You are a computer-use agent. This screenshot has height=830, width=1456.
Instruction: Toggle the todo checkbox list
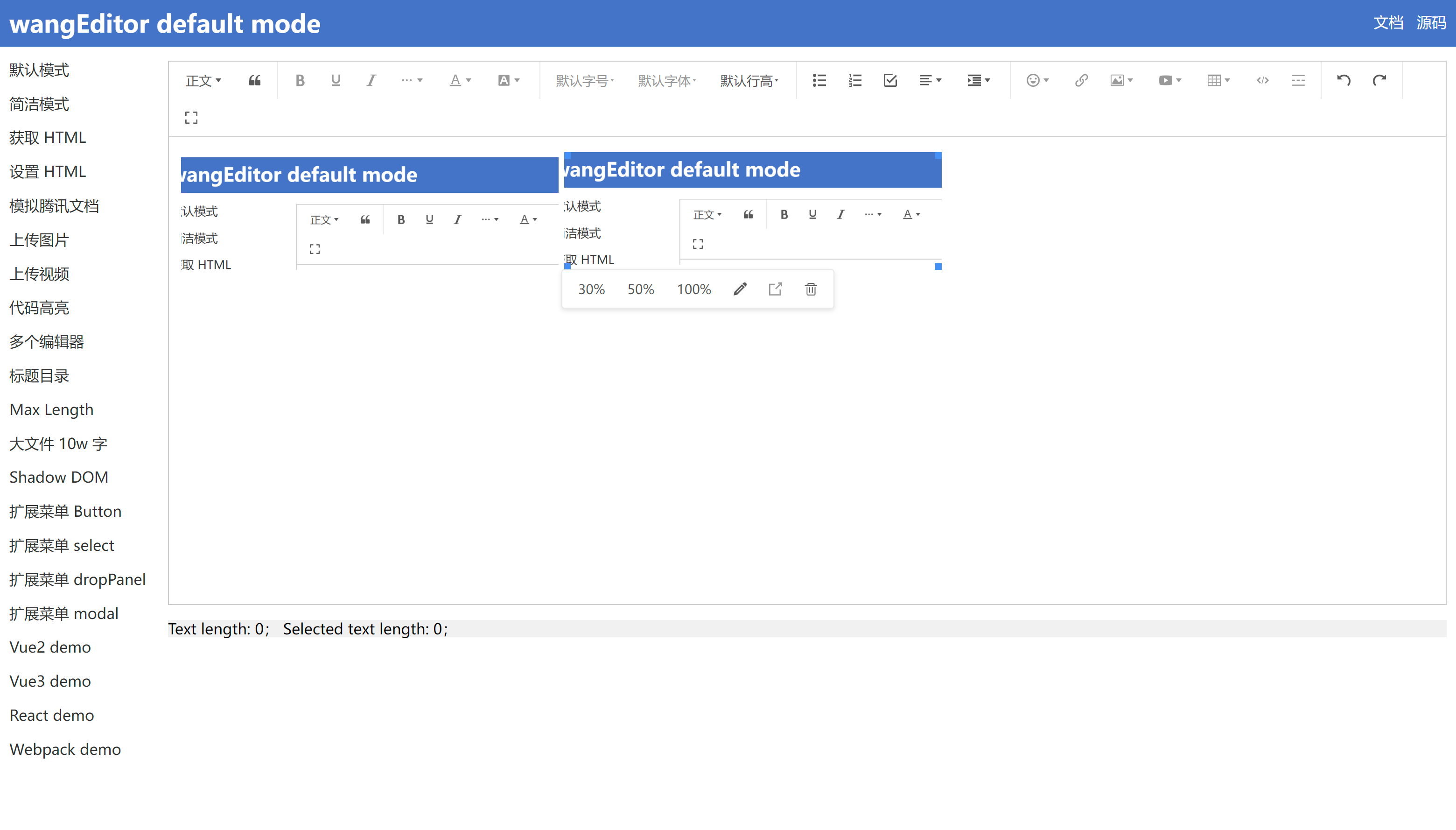coord(890,80)
